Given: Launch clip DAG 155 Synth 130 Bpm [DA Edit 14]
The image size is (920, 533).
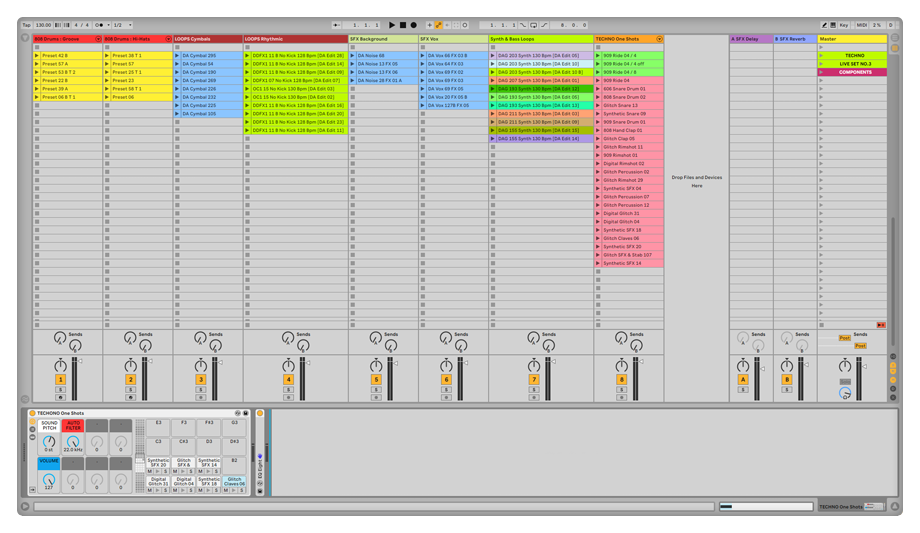Looking at the screenshot, I should pos(493,139).
